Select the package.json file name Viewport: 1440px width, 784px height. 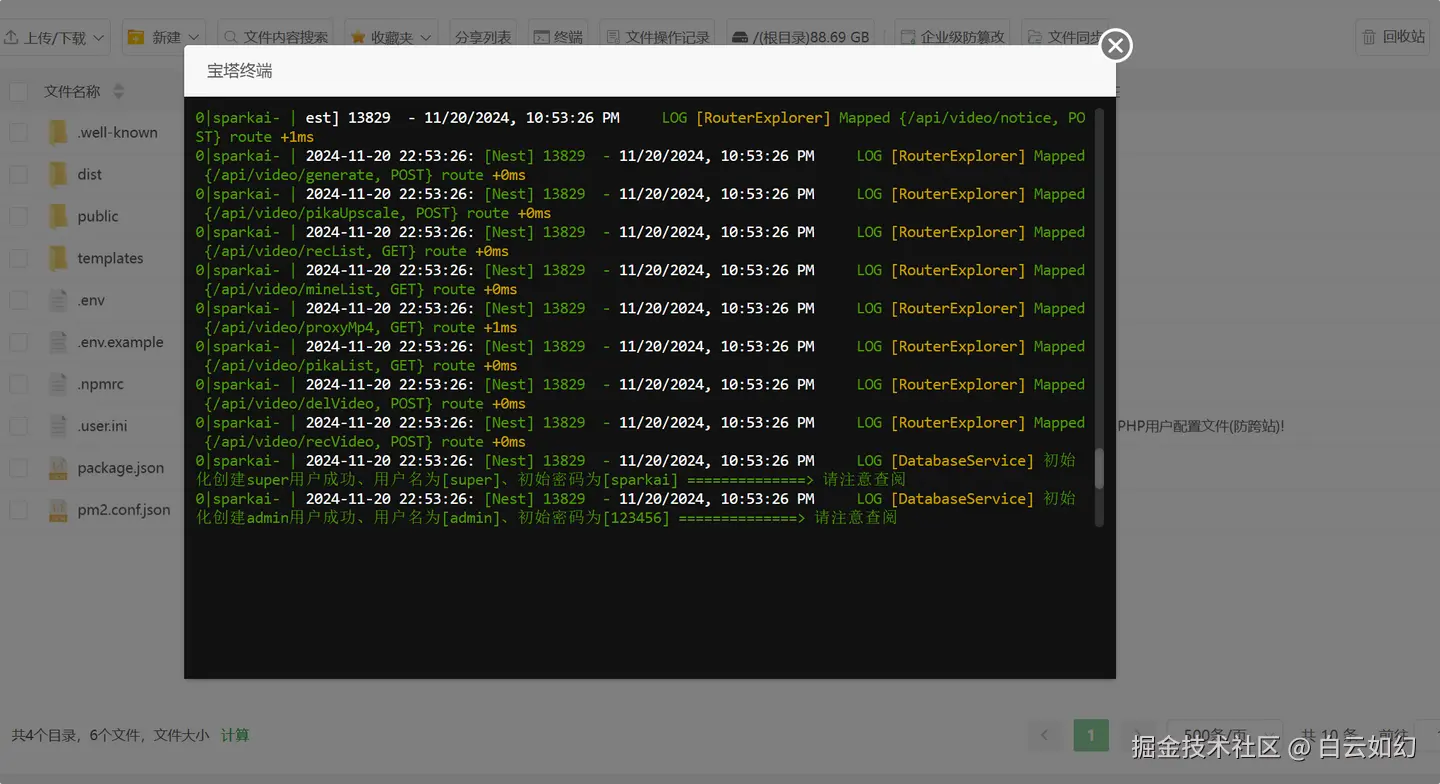120,468
